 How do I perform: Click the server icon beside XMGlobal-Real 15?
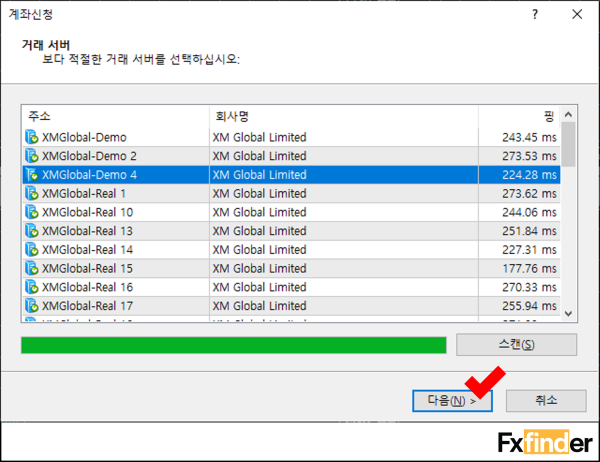click(x=32, y=268)
